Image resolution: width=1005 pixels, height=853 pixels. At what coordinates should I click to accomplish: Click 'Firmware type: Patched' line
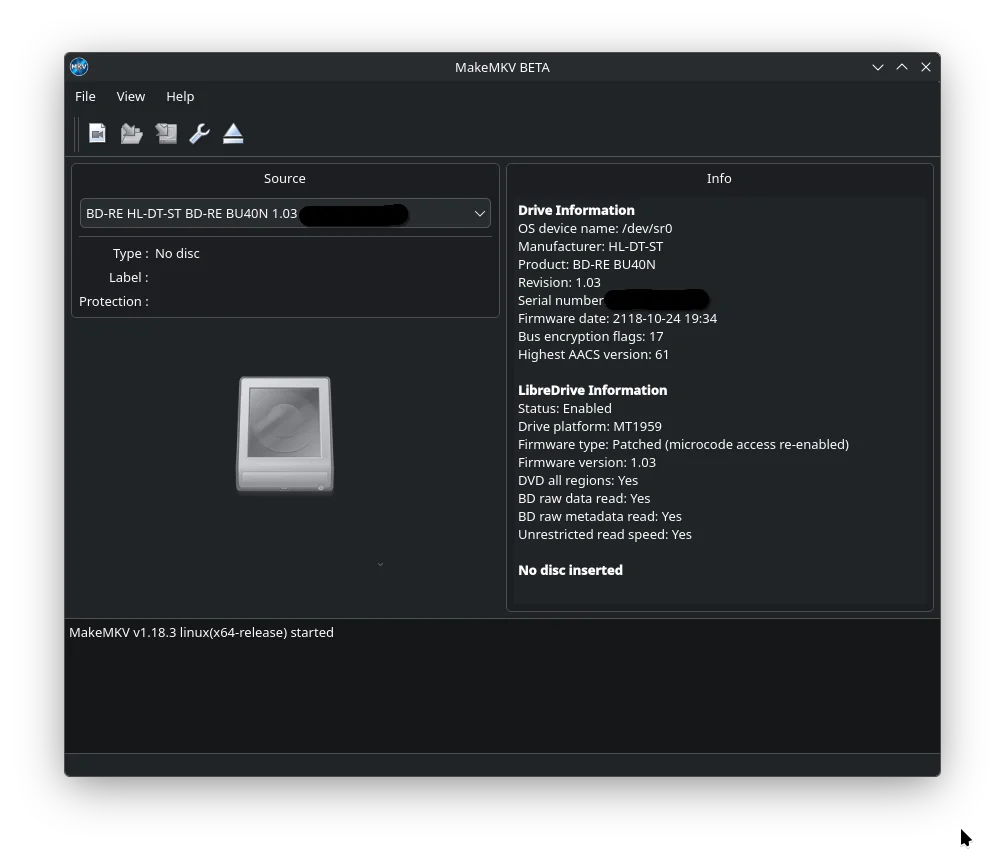pos(683,444)
